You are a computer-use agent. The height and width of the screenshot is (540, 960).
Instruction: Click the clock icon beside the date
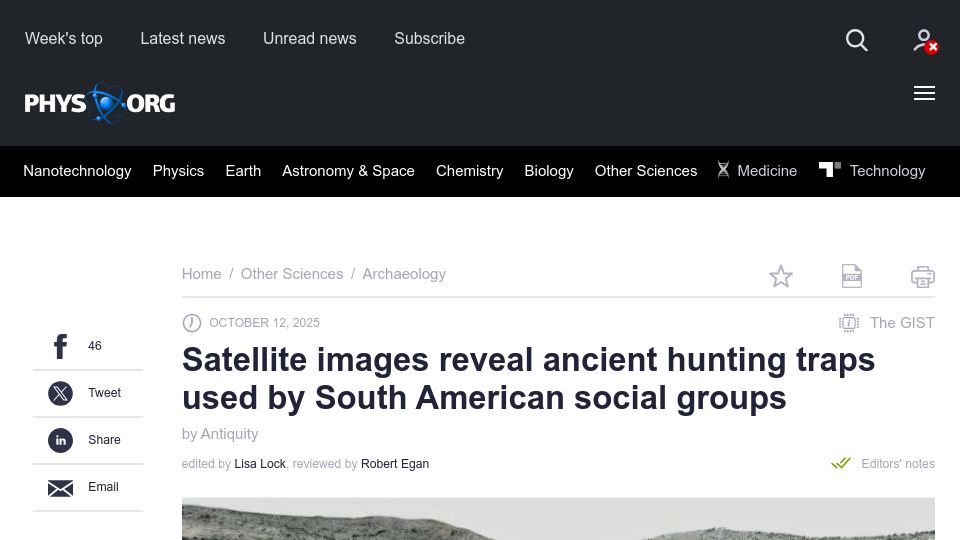pyautogui.click(x=192, y=323)
